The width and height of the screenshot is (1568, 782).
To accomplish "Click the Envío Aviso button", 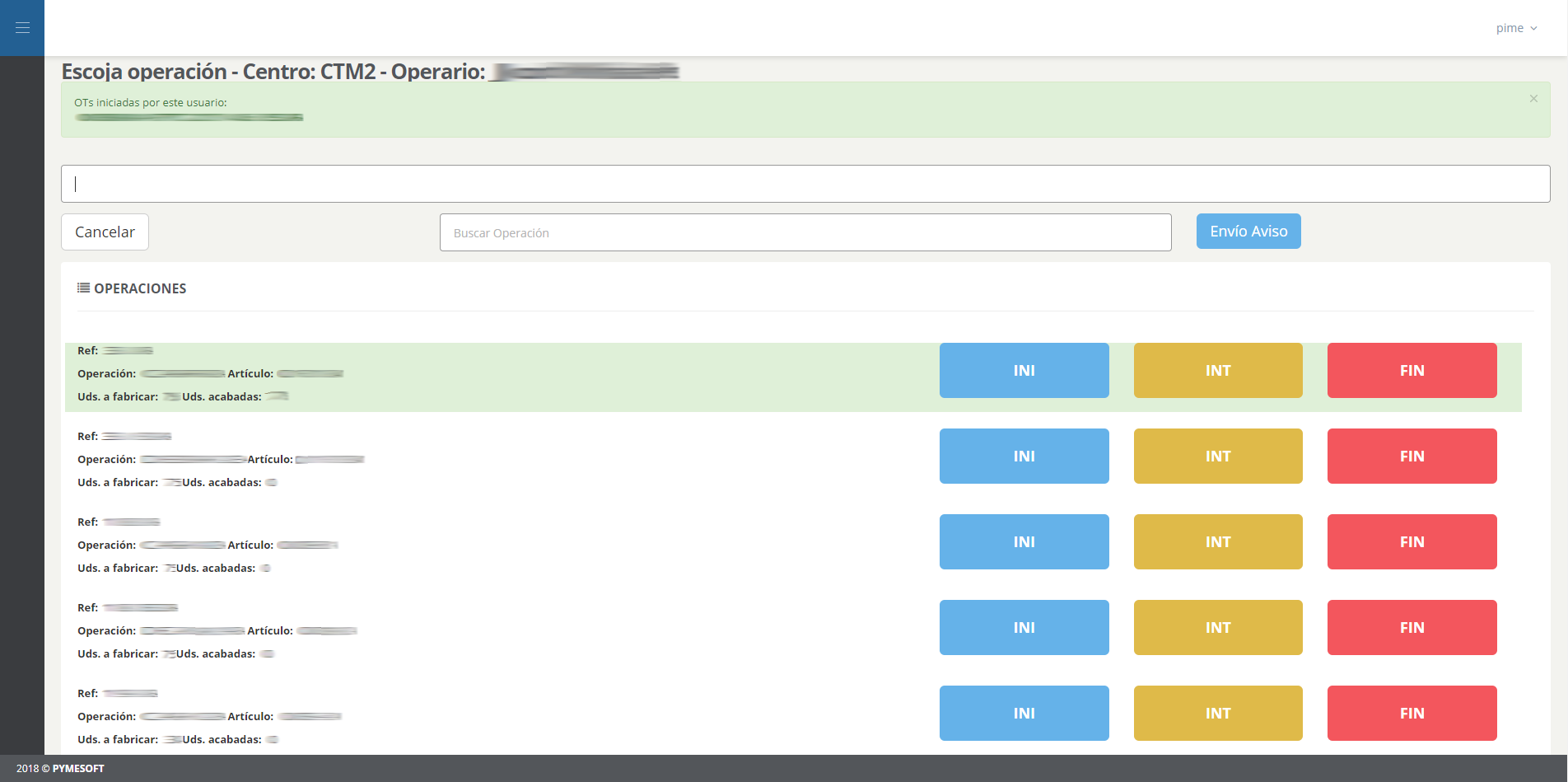I will coord(1248,232).
